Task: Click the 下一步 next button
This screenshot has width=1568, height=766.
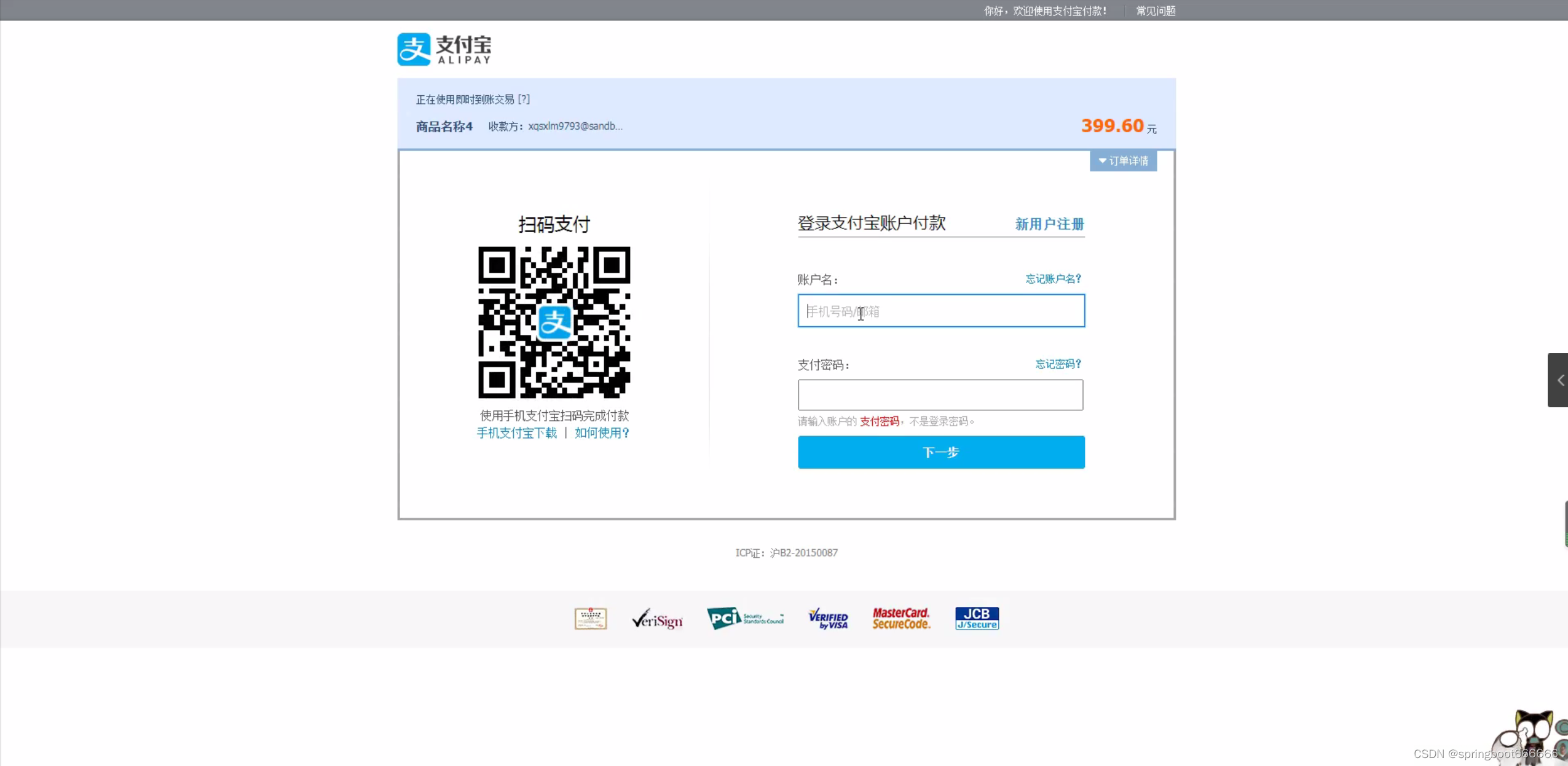Action: (941, 453)
